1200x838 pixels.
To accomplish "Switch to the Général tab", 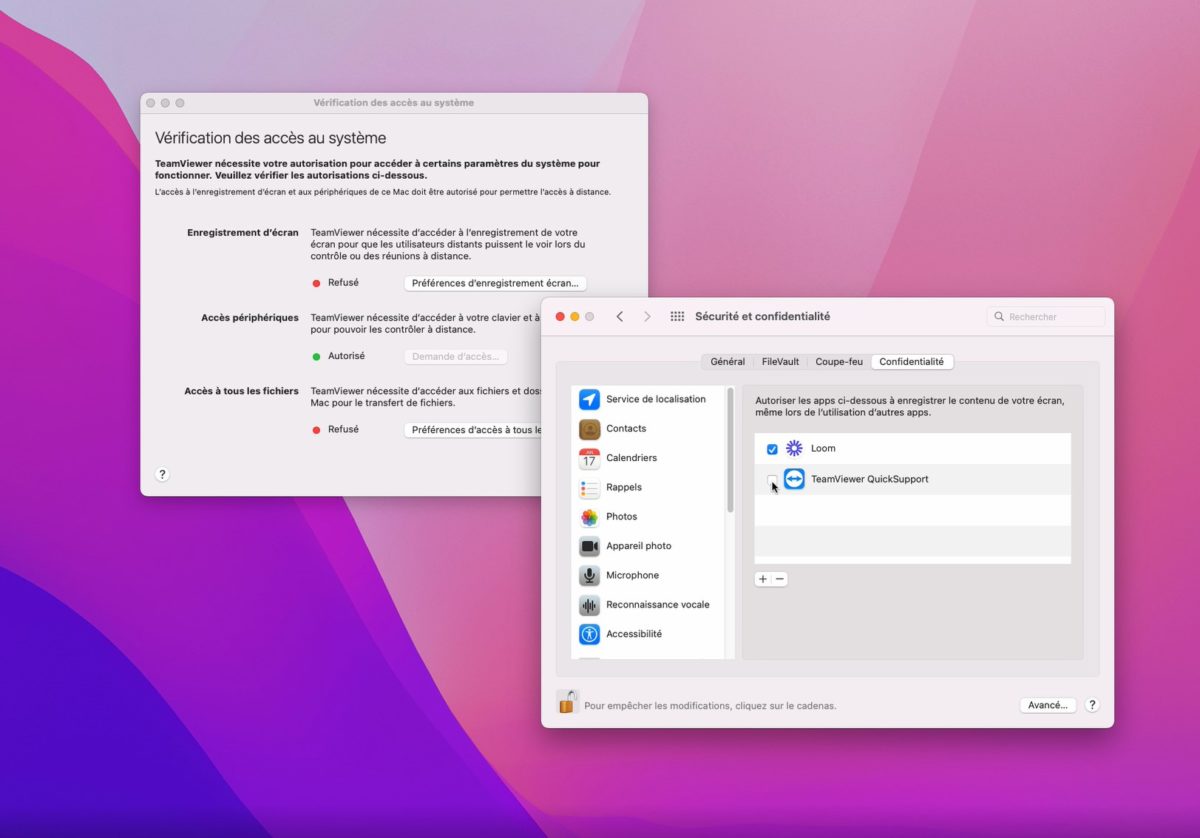I will pyautogui.click(x=727, y=362).
